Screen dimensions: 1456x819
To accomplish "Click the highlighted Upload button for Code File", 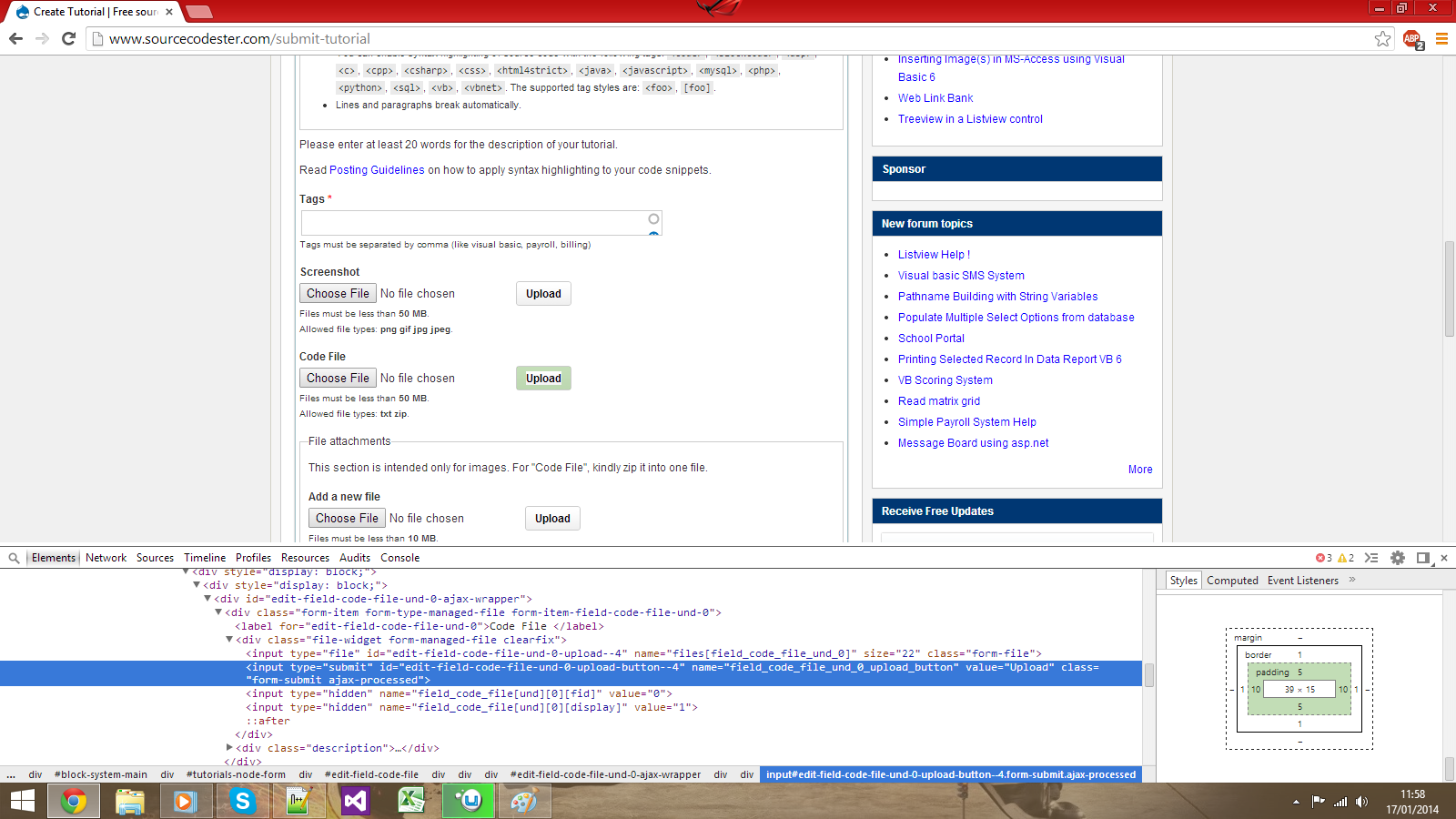I will pos(543,379).
